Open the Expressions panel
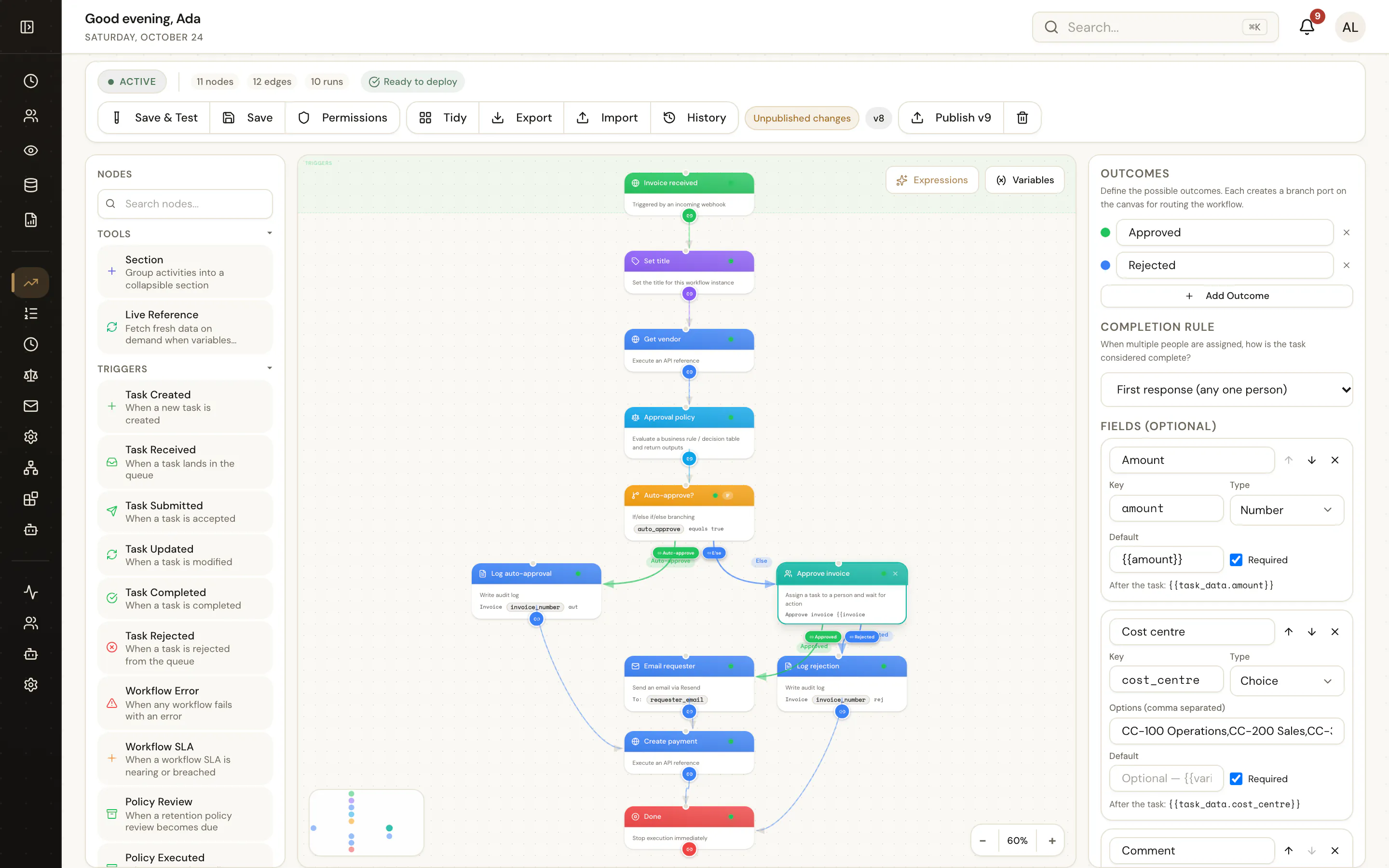1389x868 pixels. point(932,180)
